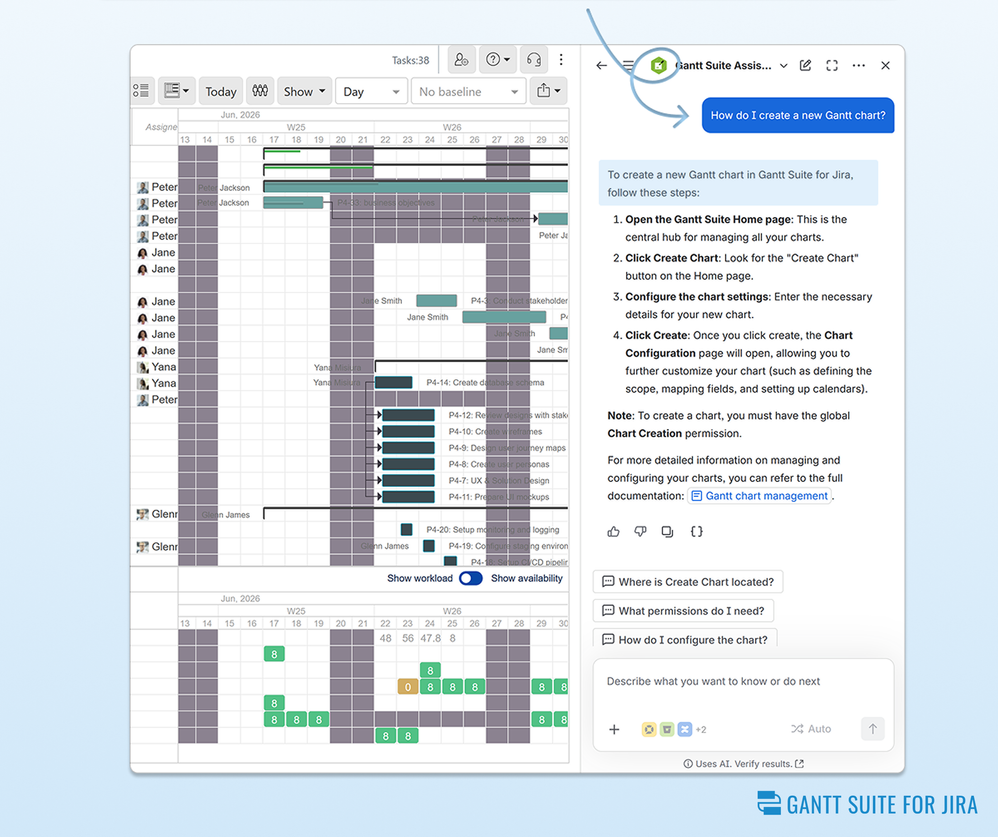Screen dimensions: 998x837
Task: Click the headset support icon
Action: coord(534,60)
